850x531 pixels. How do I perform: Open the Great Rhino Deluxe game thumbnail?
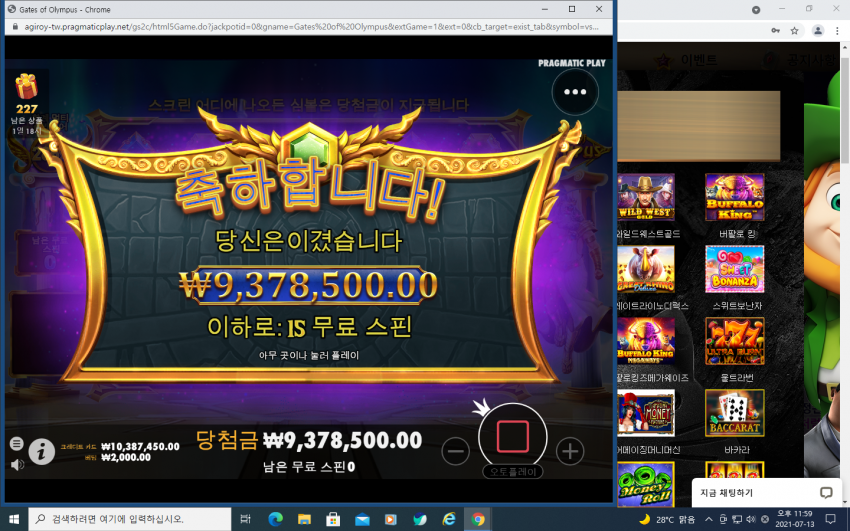click(646, 269)
